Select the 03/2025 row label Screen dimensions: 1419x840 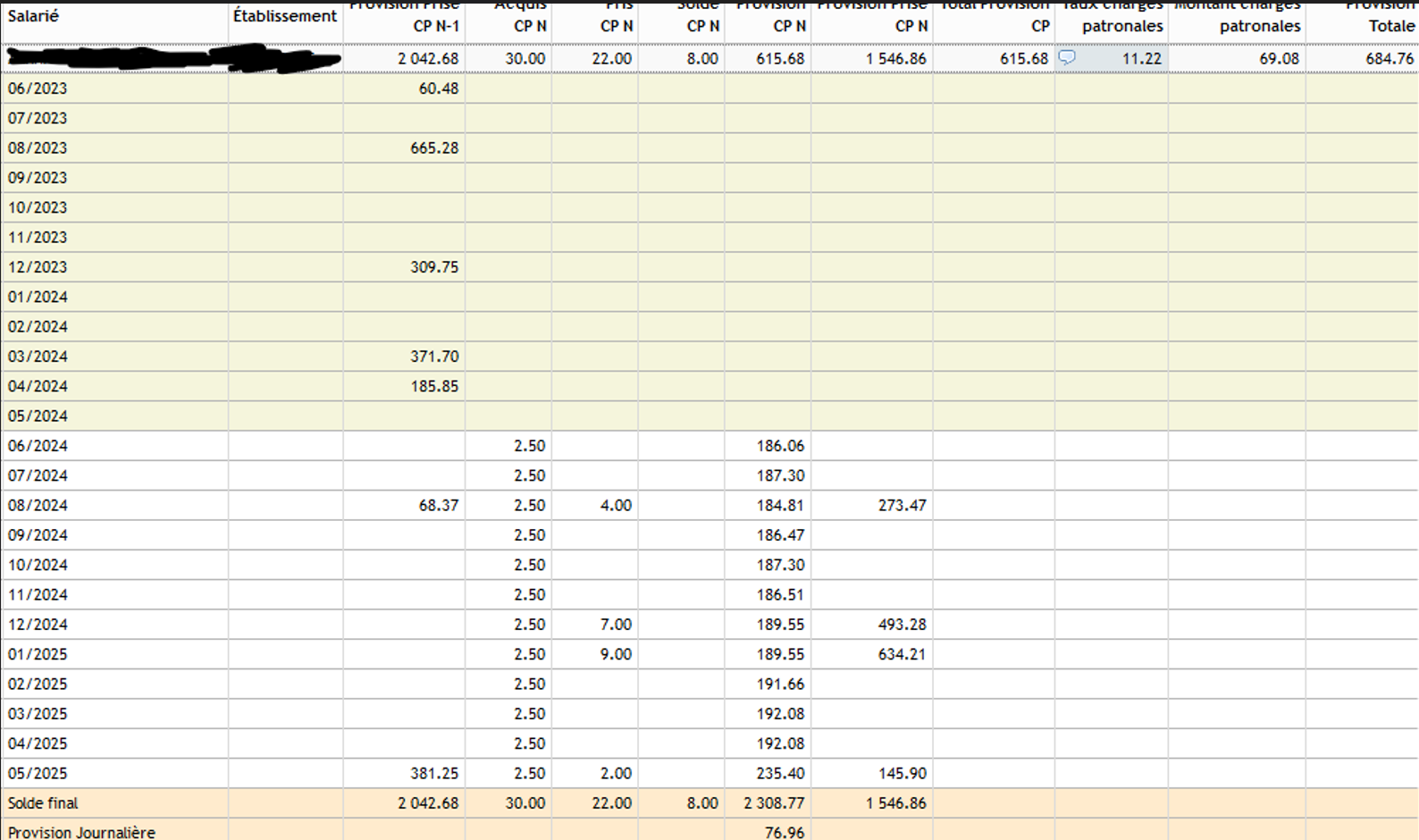click(38, 714)
